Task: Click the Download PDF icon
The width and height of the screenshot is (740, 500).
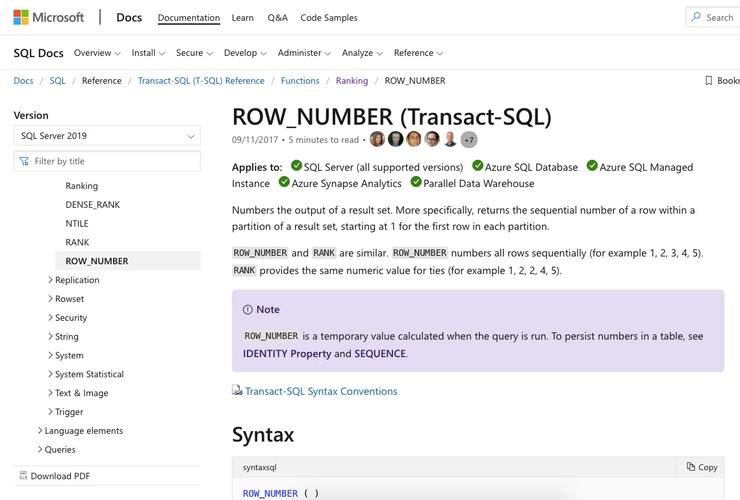Action: point(23,475)
